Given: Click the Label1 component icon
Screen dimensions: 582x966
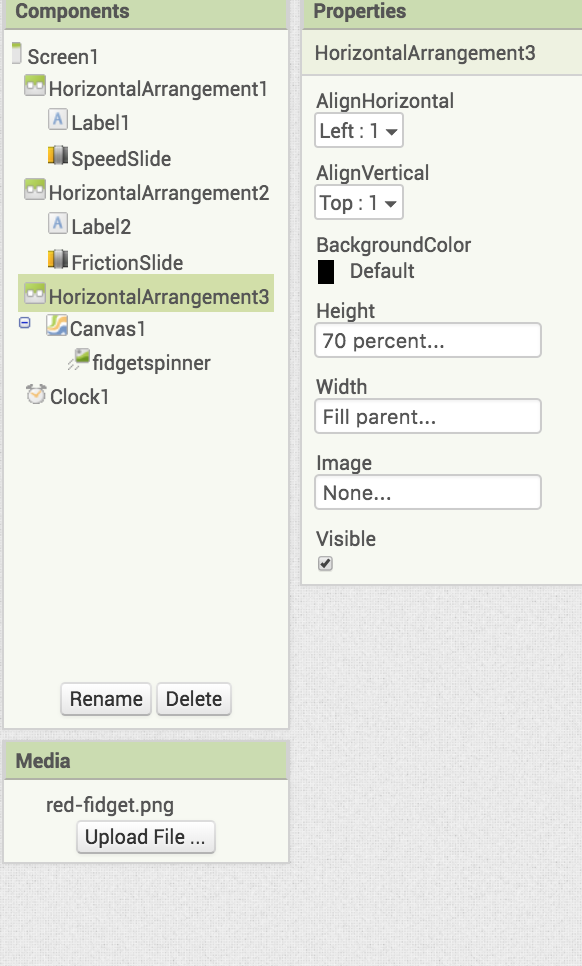Looking at the screenshot, I should coord(57,119).
